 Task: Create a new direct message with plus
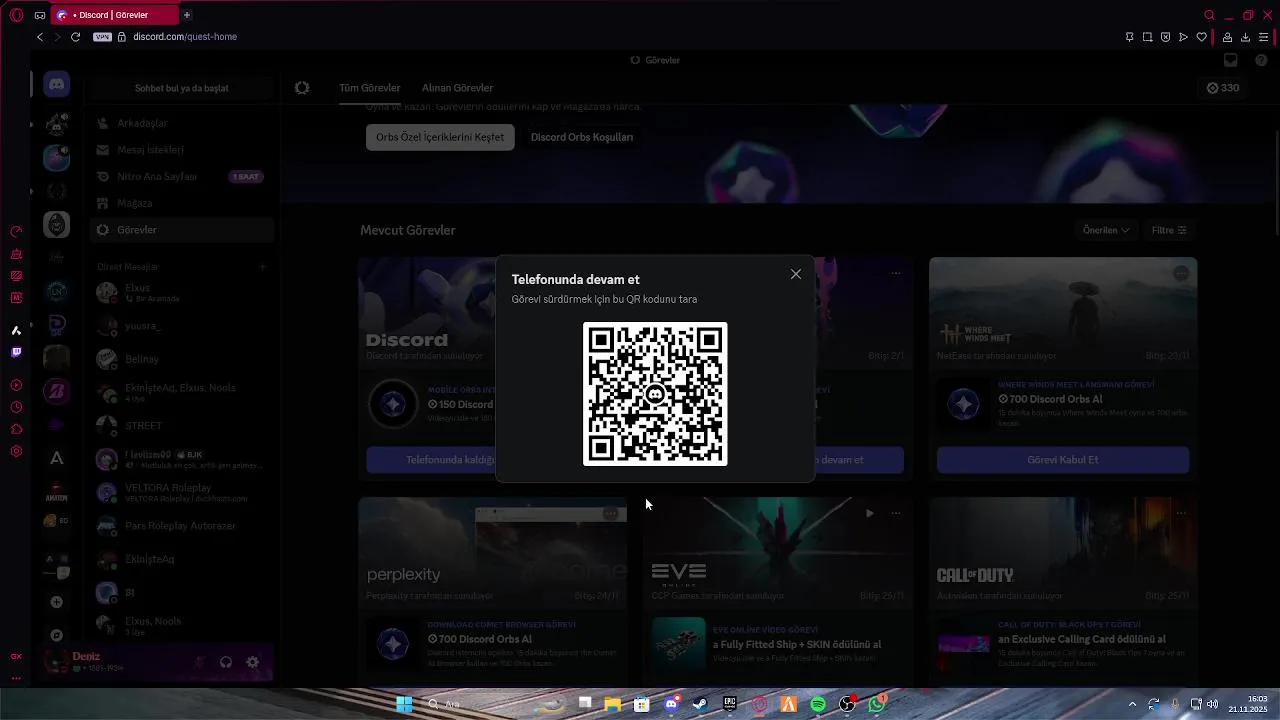click(x=263, y=267)
